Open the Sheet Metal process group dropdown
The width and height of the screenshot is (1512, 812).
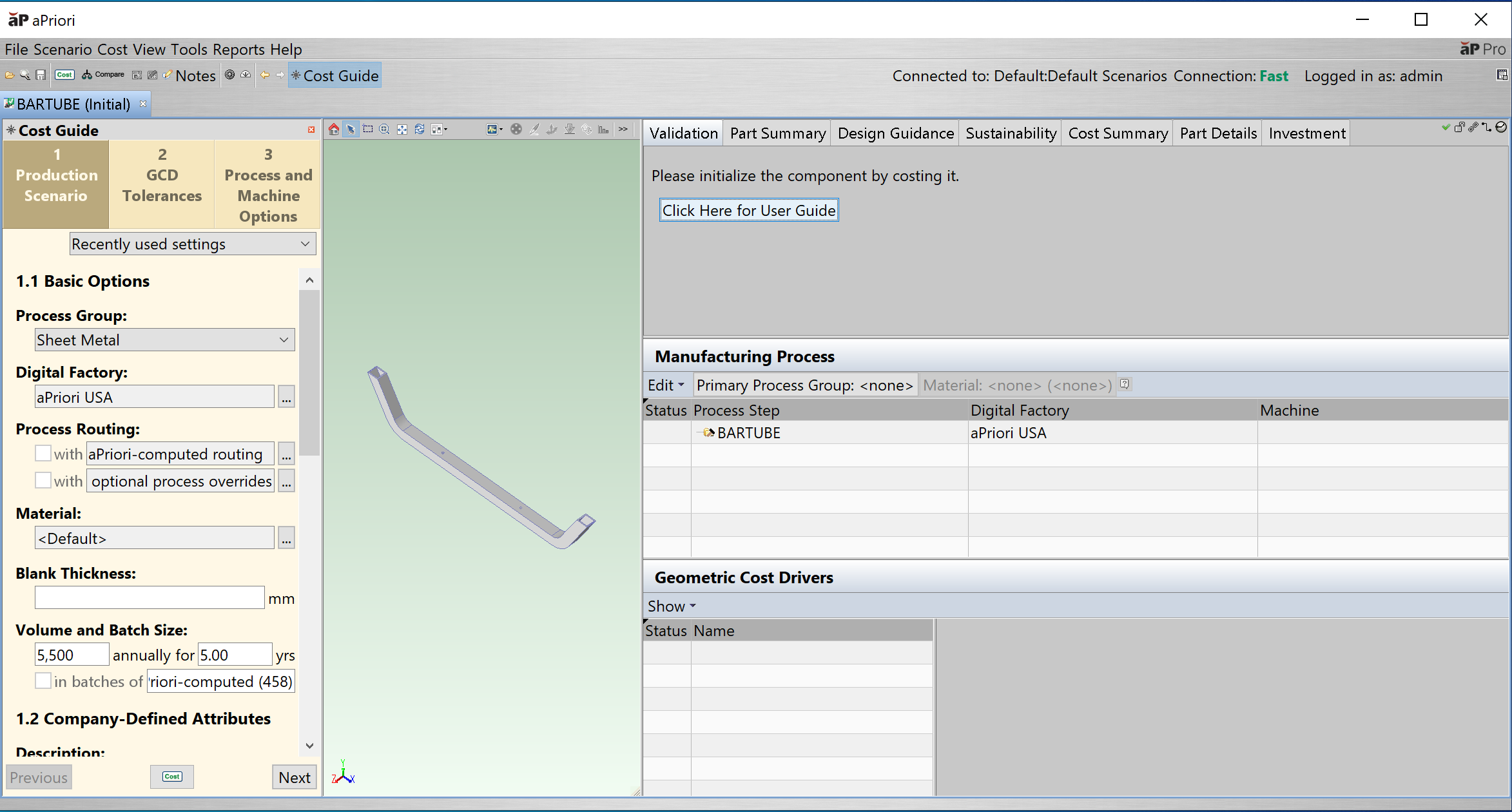pyautogui.click(x=165, y=340)
